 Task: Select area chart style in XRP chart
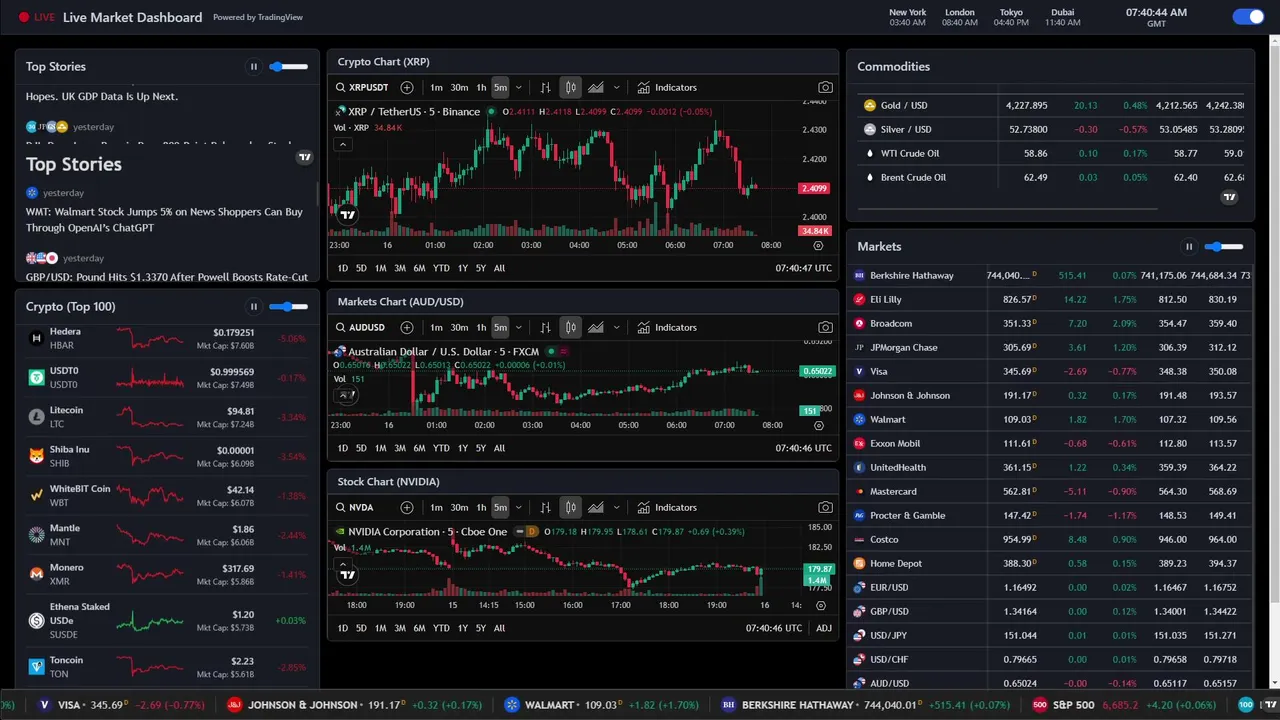pyautogui.click(x=596, y=87)
